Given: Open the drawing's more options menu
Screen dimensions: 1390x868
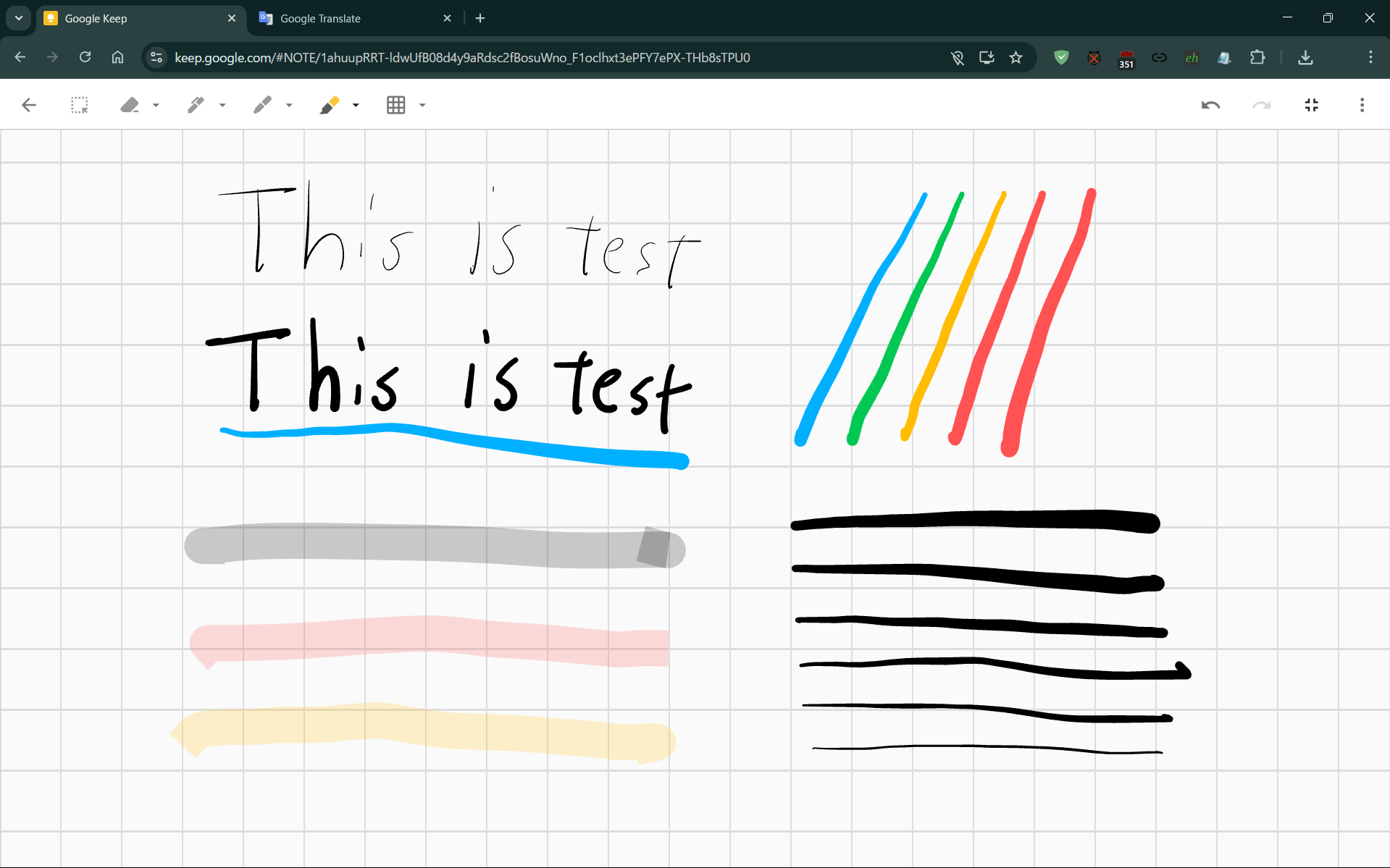Looking at the screenshot, I should 1362,105.
